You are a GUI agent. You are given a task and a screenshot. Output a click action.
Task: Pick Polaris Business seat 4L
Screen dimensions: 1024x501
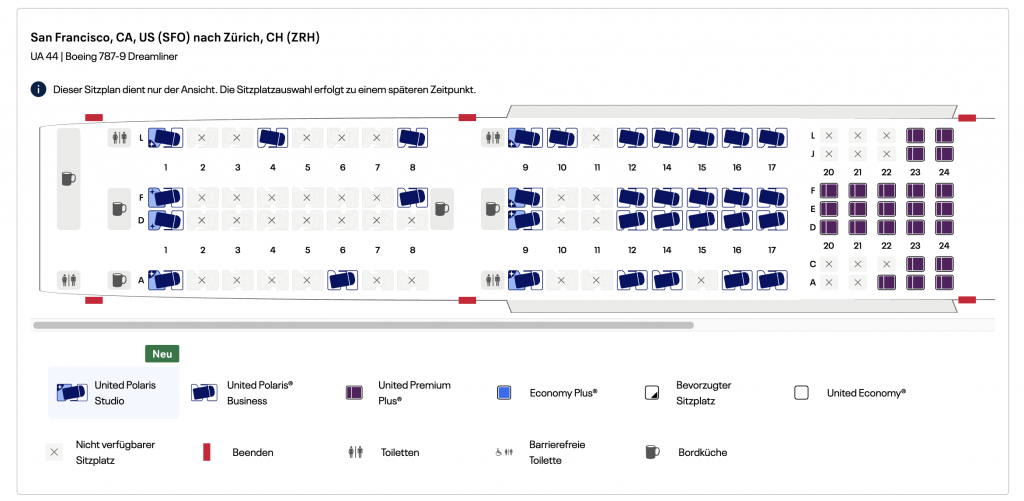pos(273,138)
